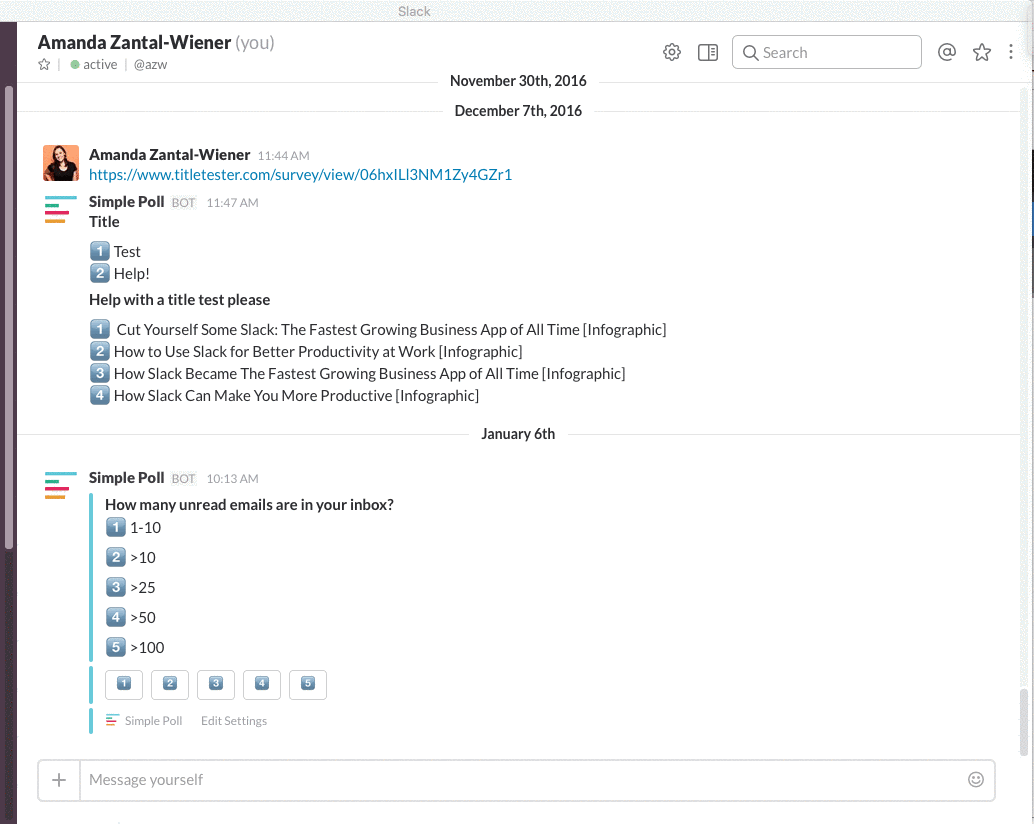
Task: Open the titletester.com survey link
Action: point(300,175)
